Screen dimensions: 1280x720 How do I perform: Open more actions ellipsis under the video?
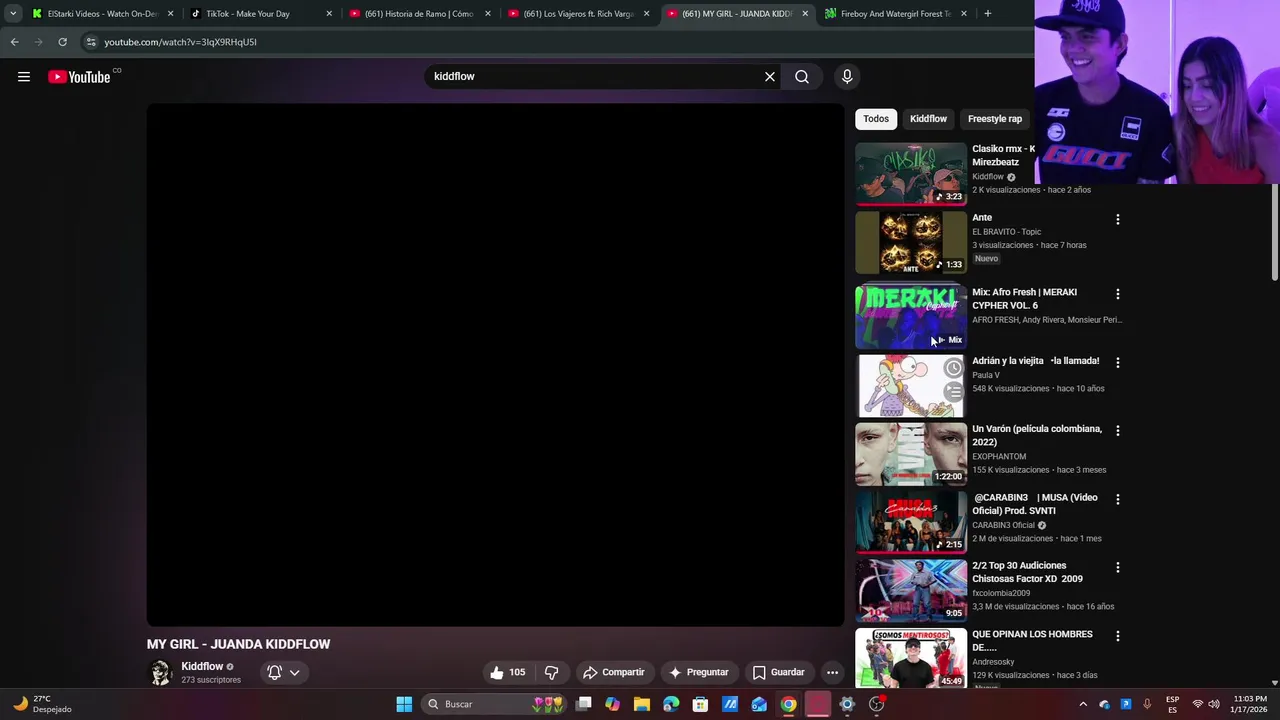click(x=832, y=672)
